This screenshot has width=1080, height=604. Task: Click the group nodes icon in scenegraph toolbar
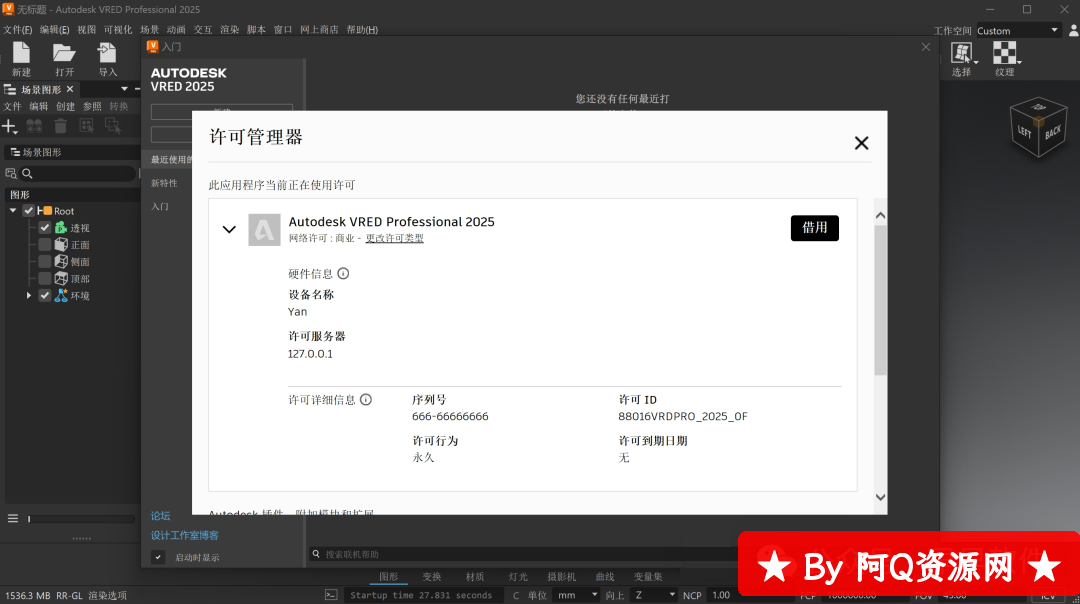(x=34, y=125)
